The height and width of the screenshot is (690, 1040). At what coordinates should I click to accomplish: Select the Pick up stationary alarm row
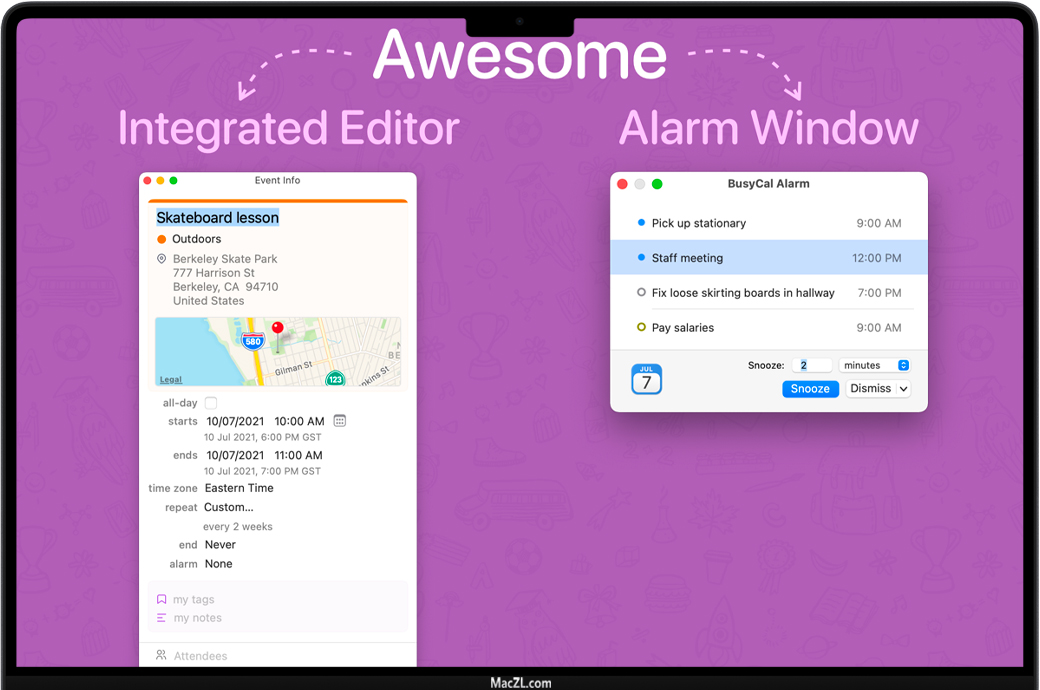(x=768, y=223)
